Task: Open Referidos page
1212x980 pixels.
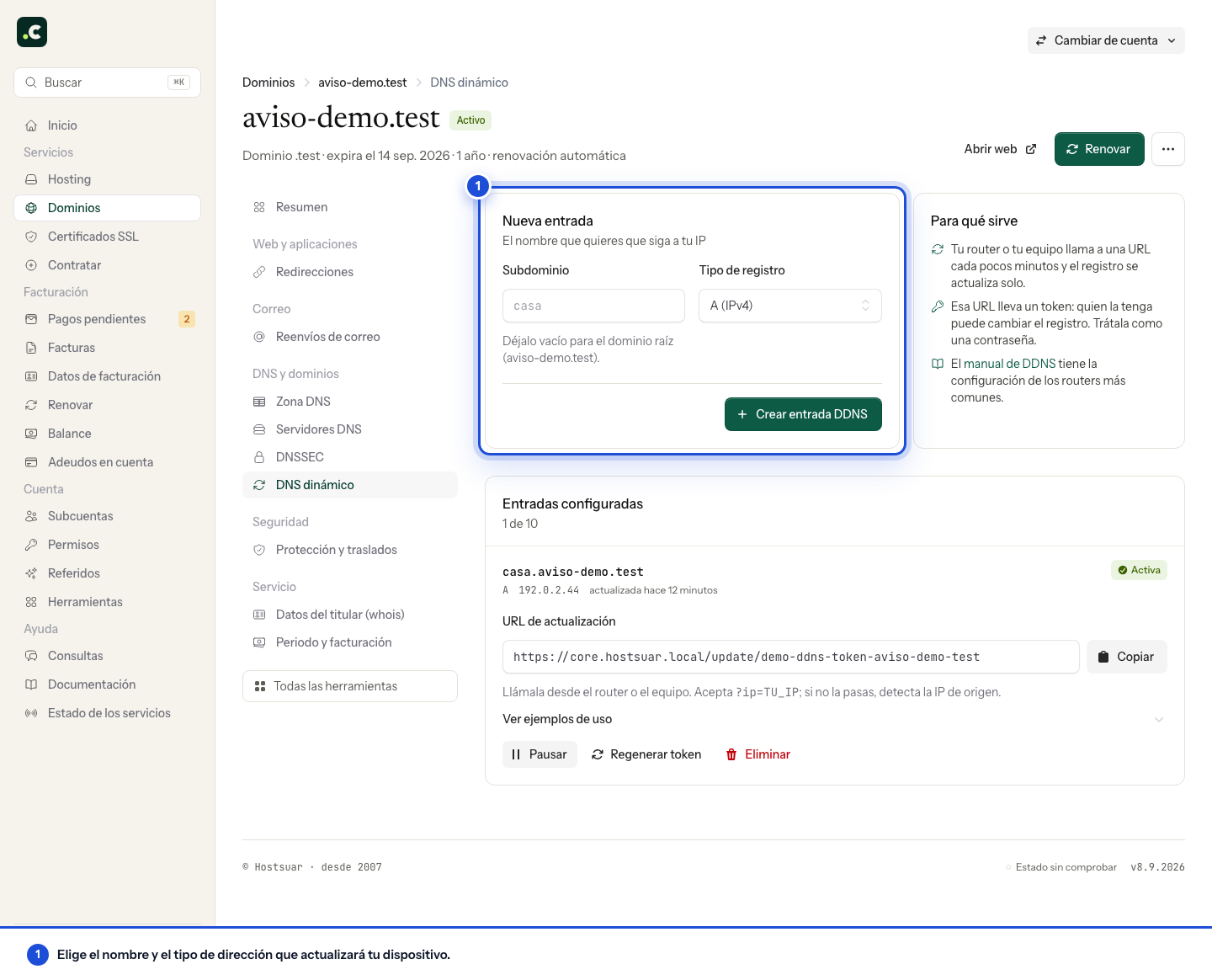Action: pyautogui.click(x=107, y=573)
